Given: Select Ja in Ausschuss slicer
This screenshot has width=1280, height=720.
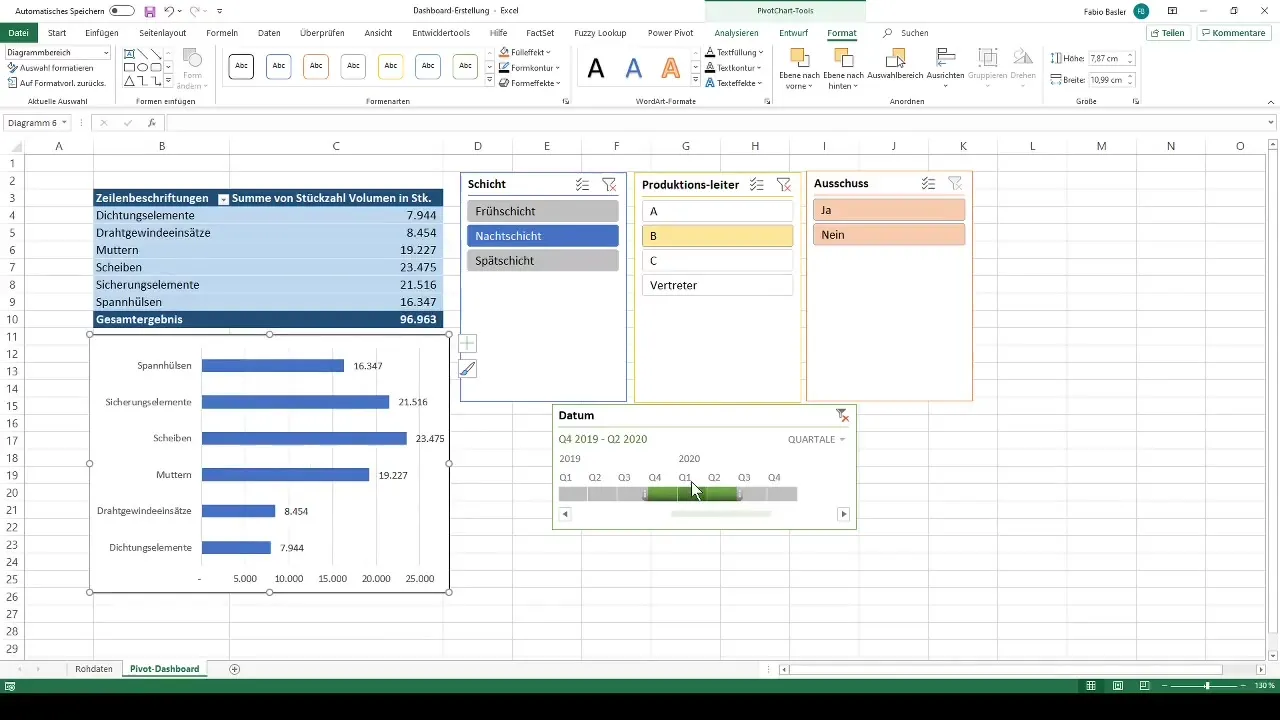Looking at the screenshot, I should pyautogui.click(x=889, y=210).
